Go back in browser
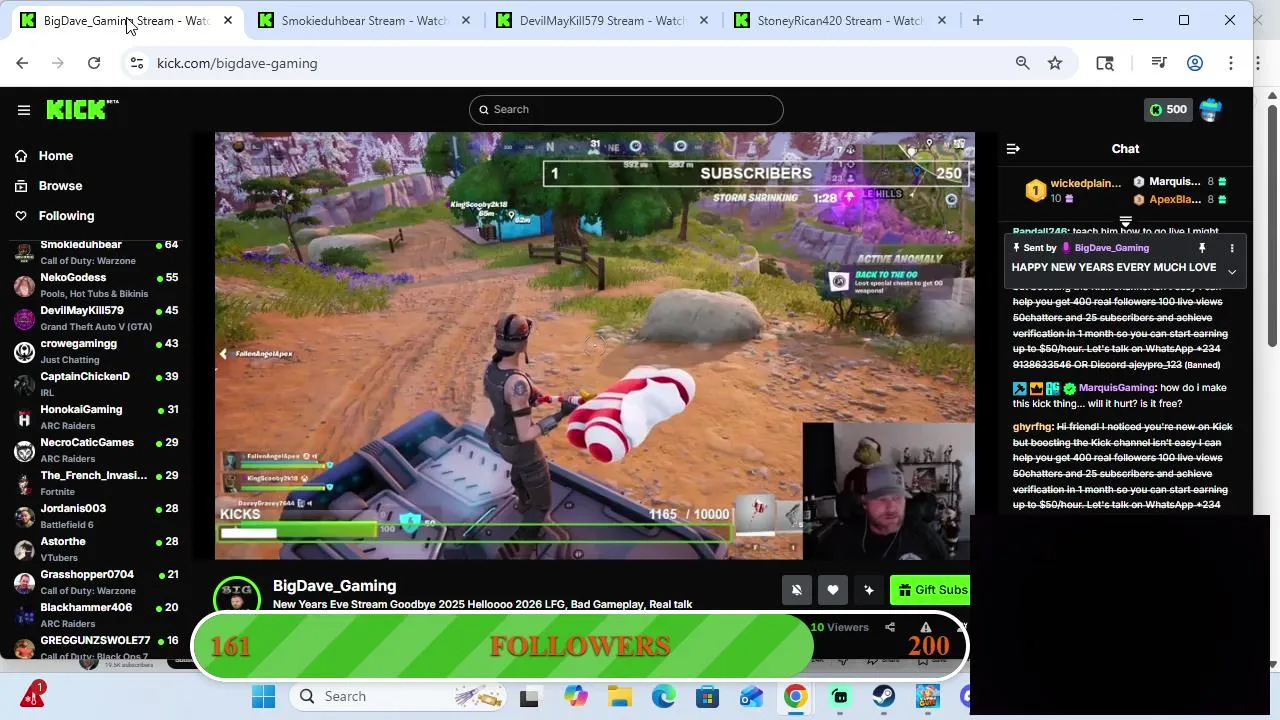 [x=22, y=63]
